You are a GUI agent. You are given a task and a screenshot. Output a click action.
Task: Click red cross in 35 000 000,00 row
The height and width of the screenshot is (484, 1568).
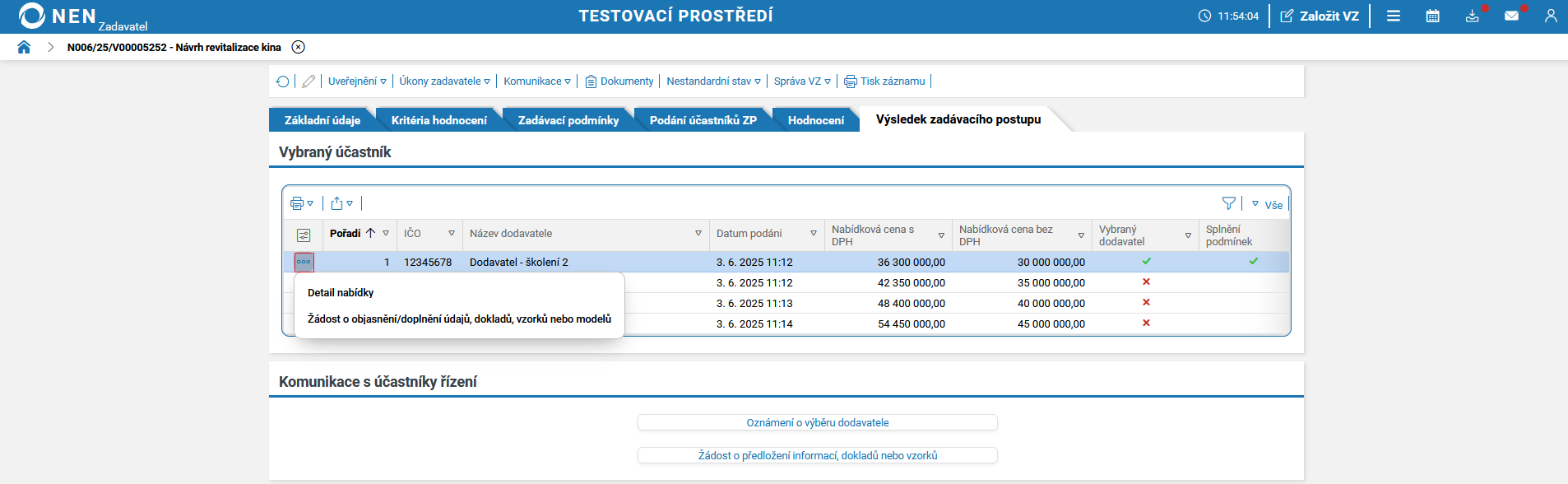(1146, 282)
